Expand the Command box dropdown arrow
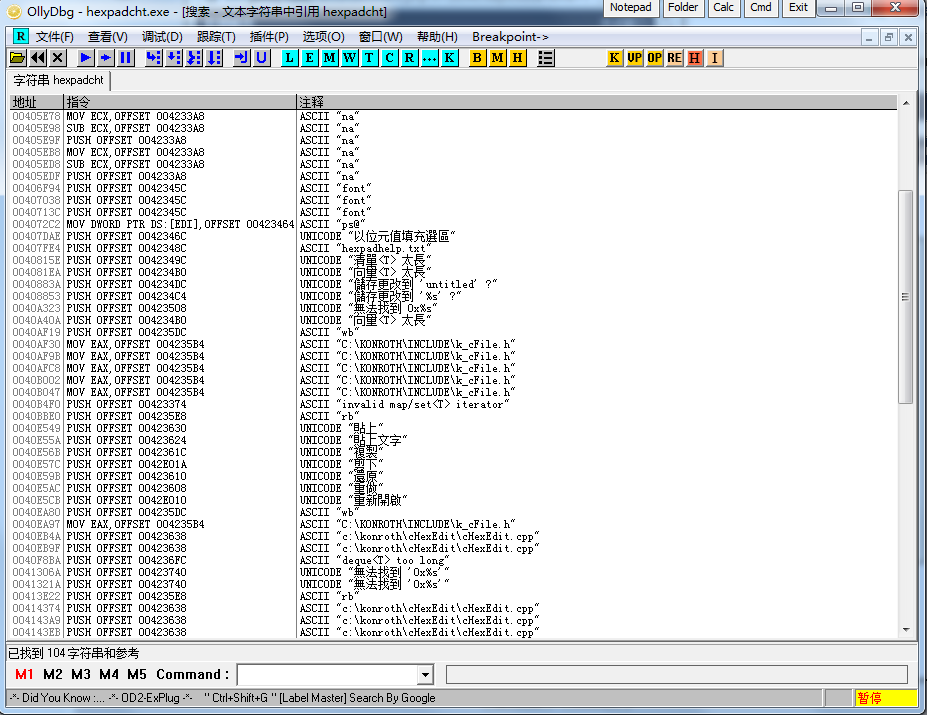Screen dimensions: 927x715 click(x=425, y=674)
